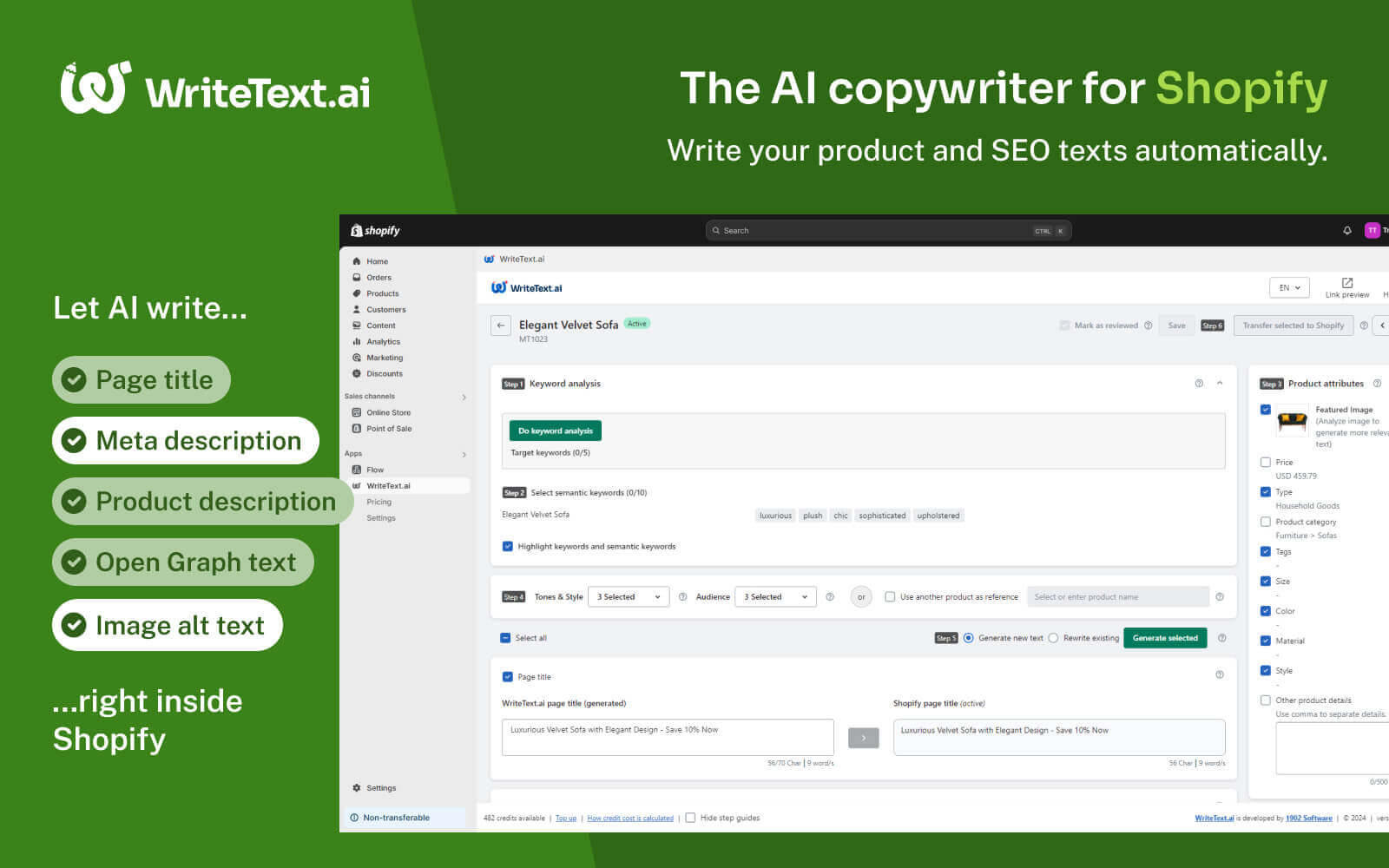Click the Do keyword analysis button
1389x868 pixels.
(x=555, y=430)
